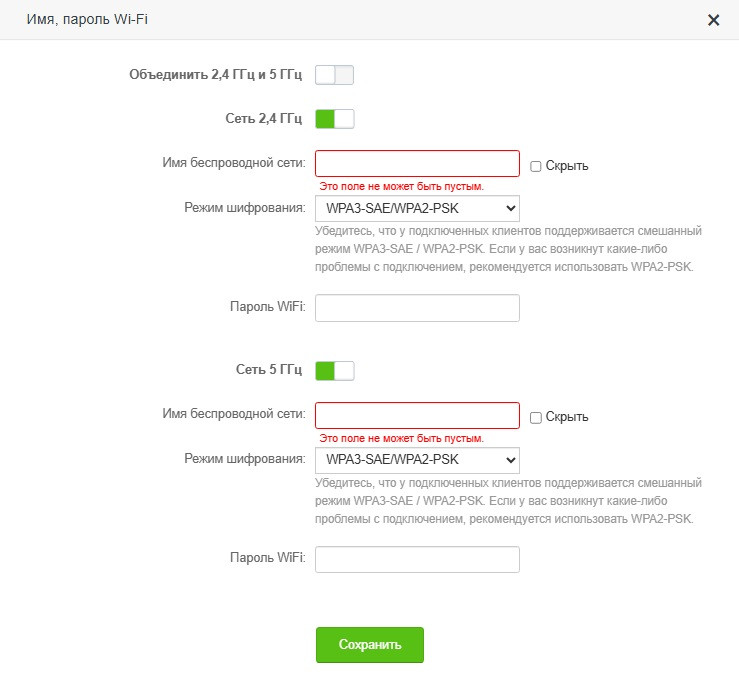The width and height of the screenshot is (739, 684).
Task: Click the empty-field error under 2.4 GHz name
Action: (x=401, y=187)
